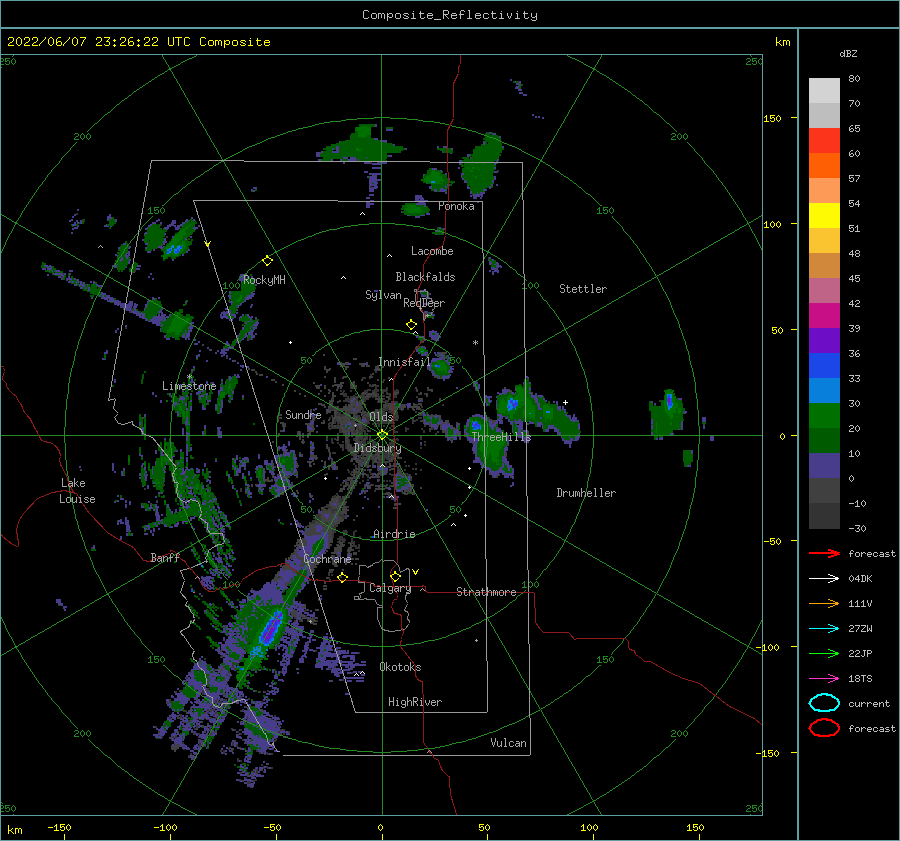Click the dBZ legend heading
Screen dimensions: 900x841
pos(848,54)
